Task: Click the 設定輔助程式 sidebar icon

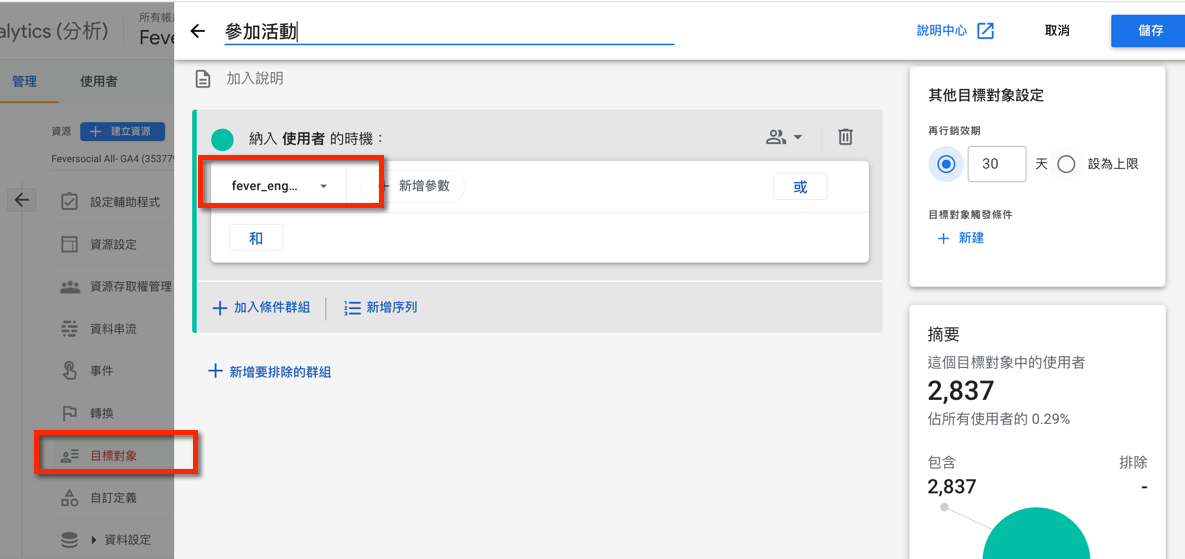Action: click(69, 202)
